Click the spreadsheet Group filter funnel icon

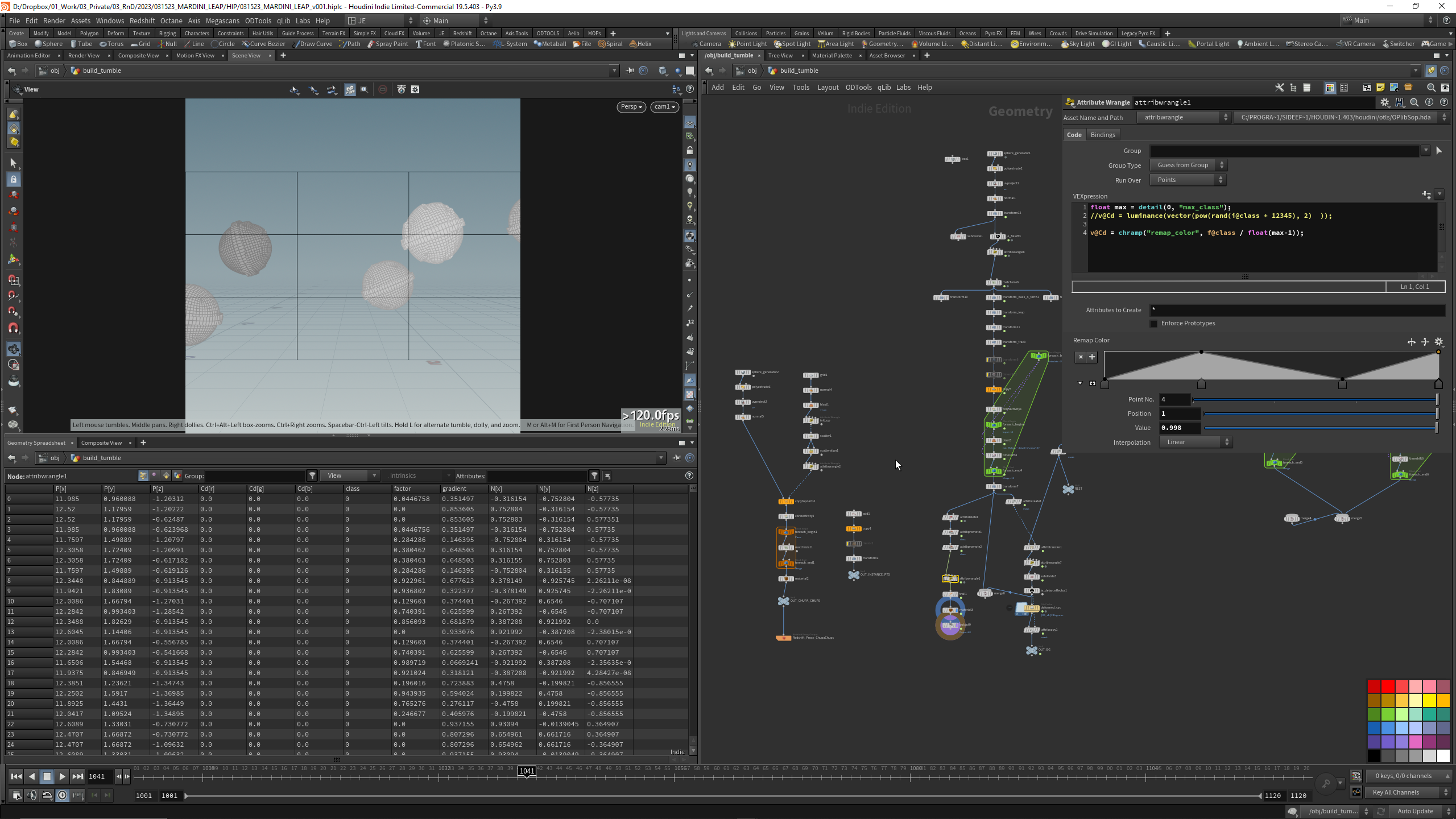312,475
